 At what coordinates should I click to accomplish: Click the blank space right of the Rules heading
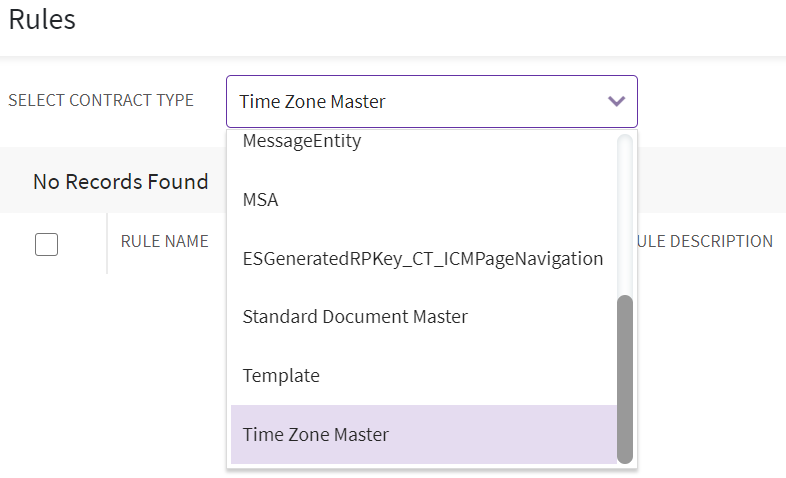tap(400, 20)
